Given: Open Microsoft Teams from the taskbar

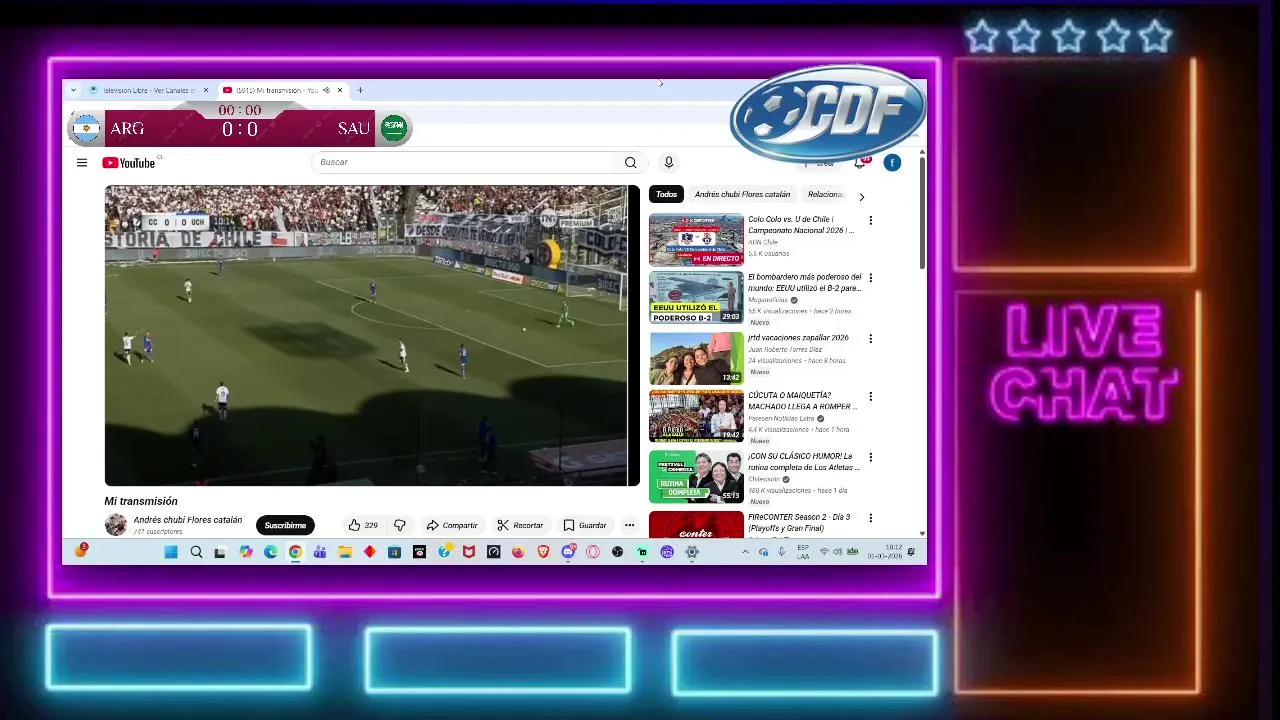Looking at the screenshot, I should coord(320,552).
